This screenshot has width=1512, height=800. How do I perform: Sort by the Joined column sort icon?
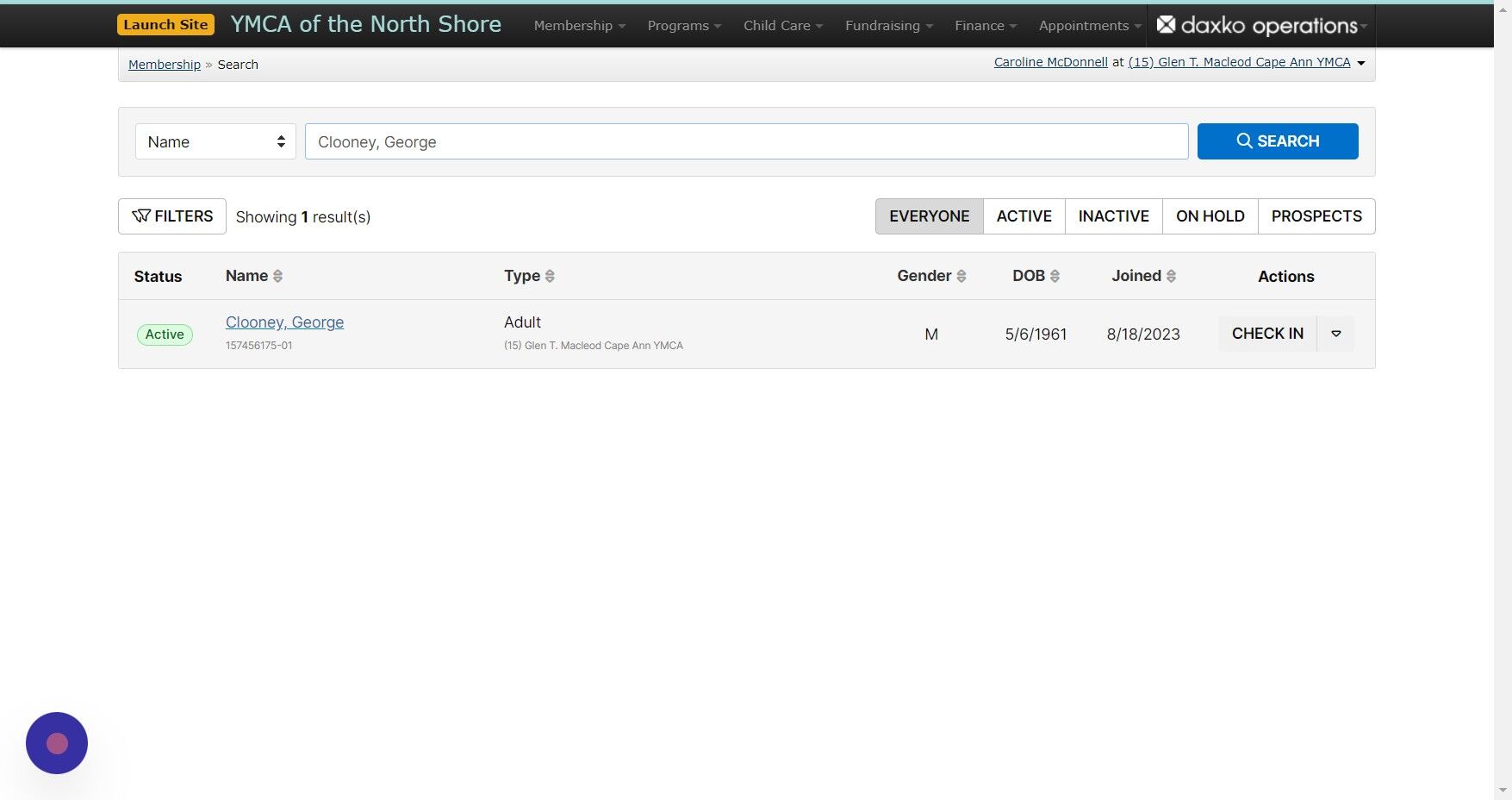[x=1169, y=275]
